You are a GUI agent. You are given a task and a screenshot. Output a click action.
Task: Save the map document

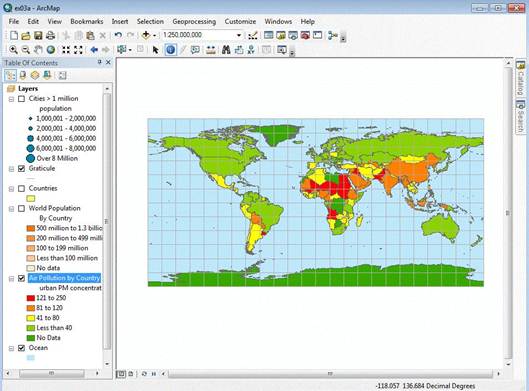tap(38, 35)
